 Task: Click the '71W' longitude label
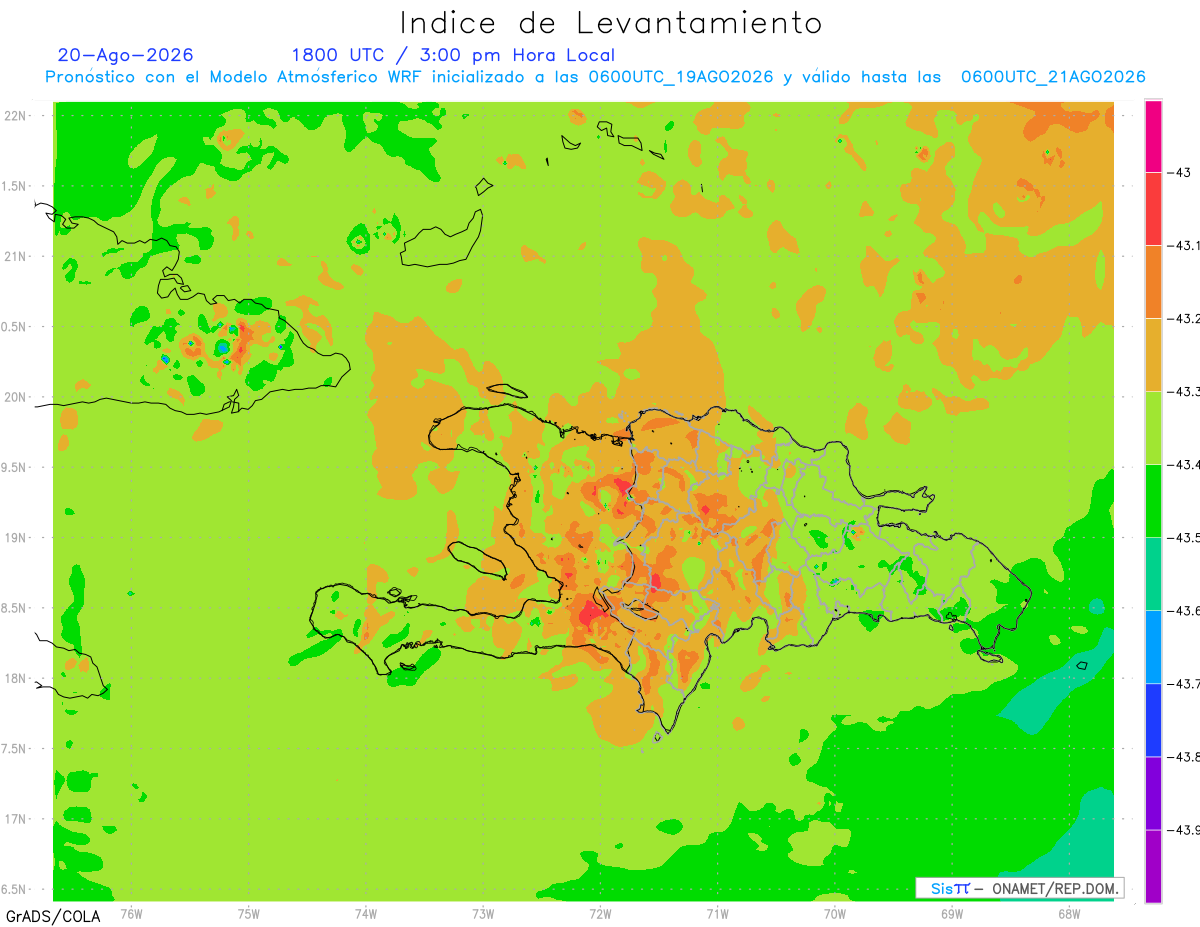717,913
